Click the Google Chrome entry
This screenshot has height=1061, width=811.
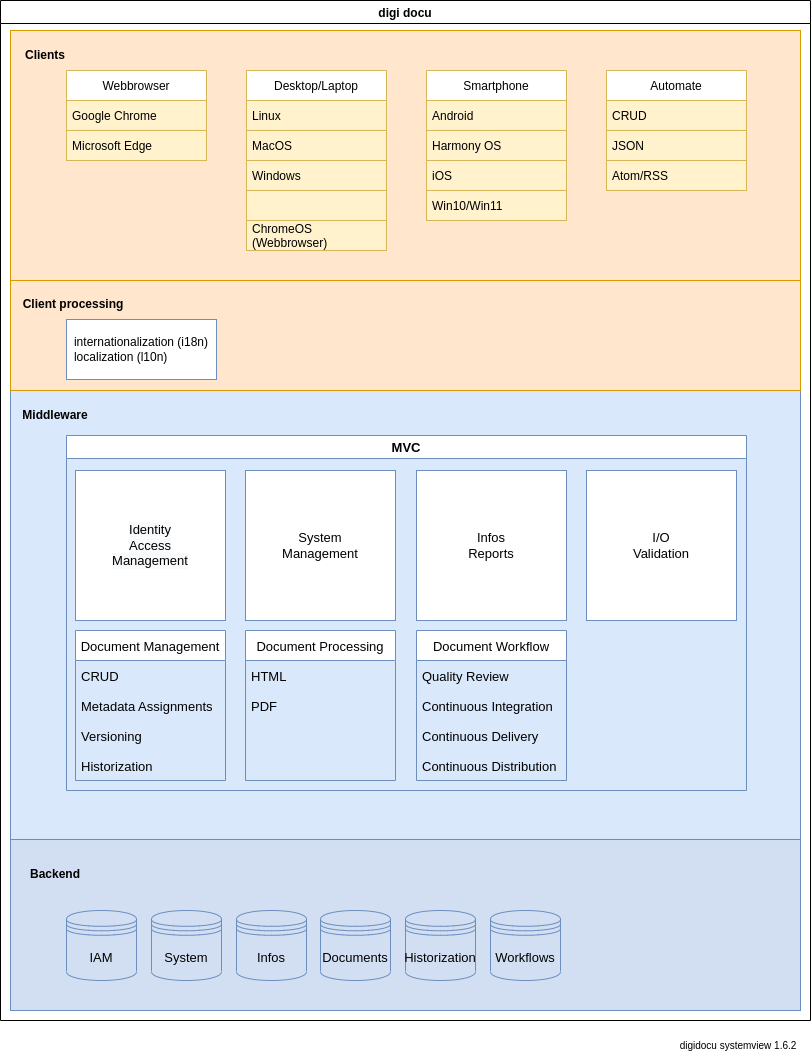coord(113,116)
